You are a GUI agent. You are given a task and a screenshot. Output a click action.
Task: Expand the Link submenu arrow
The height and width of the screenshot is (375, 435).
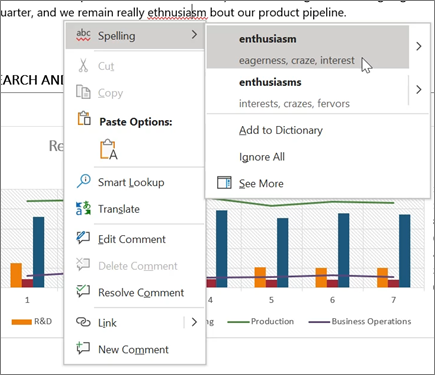pyautogui.click(x=194, y=322)
